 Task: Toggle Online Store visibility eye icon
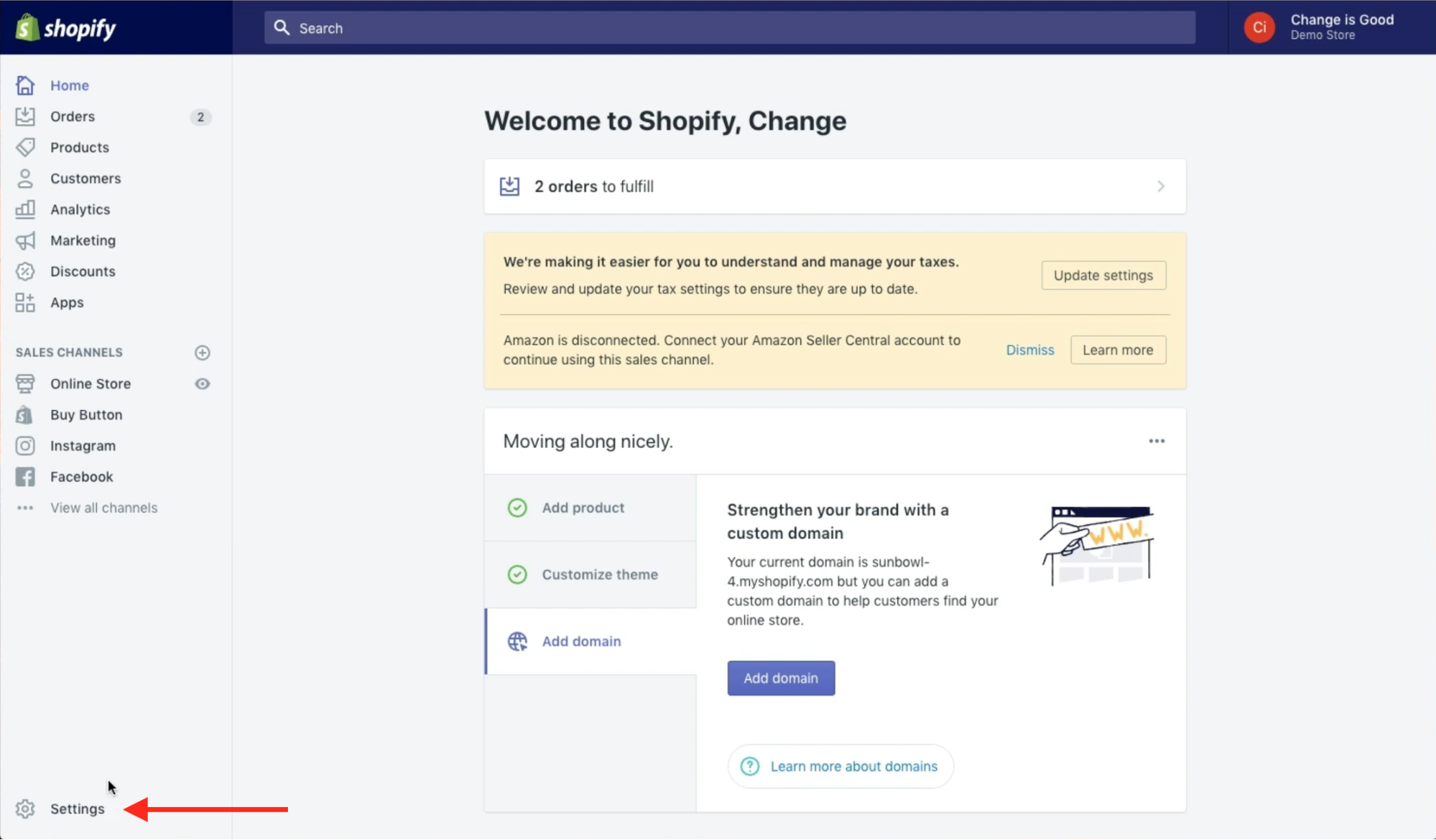[201, 383]
